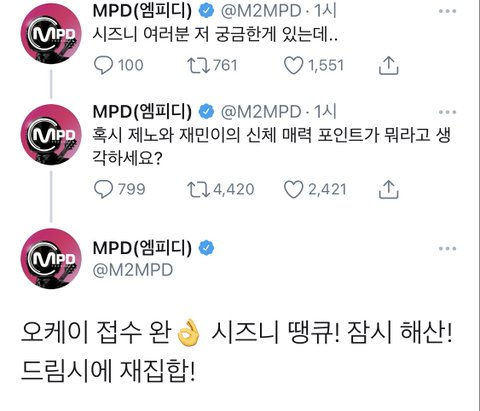This screenshot has height=411, width=480.
Task: Share the first tweet via share icon
Action: (x=389, y=65)
